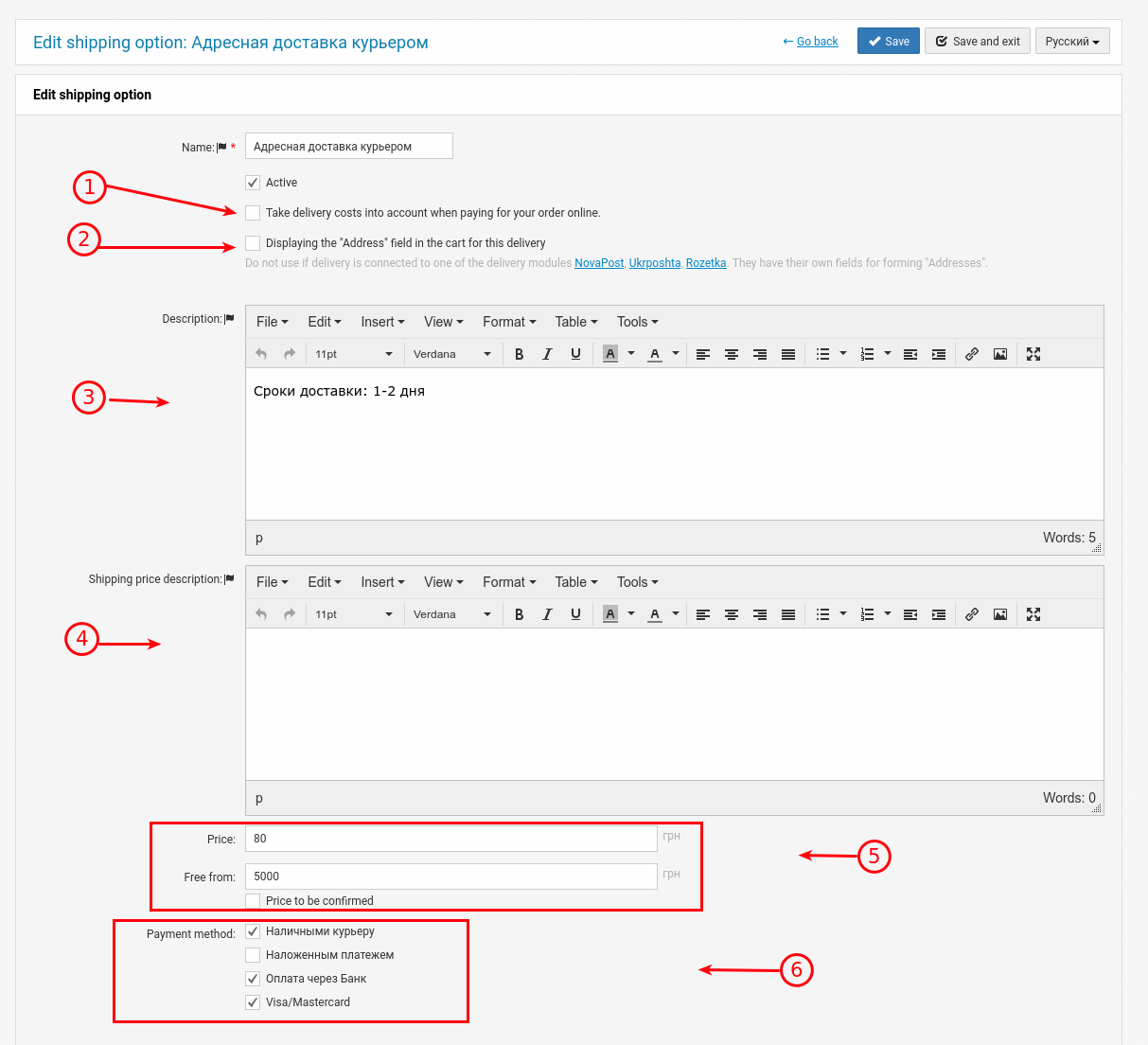Enable taking delivery costs into account

pyautogui.click(x=253, y=213)
